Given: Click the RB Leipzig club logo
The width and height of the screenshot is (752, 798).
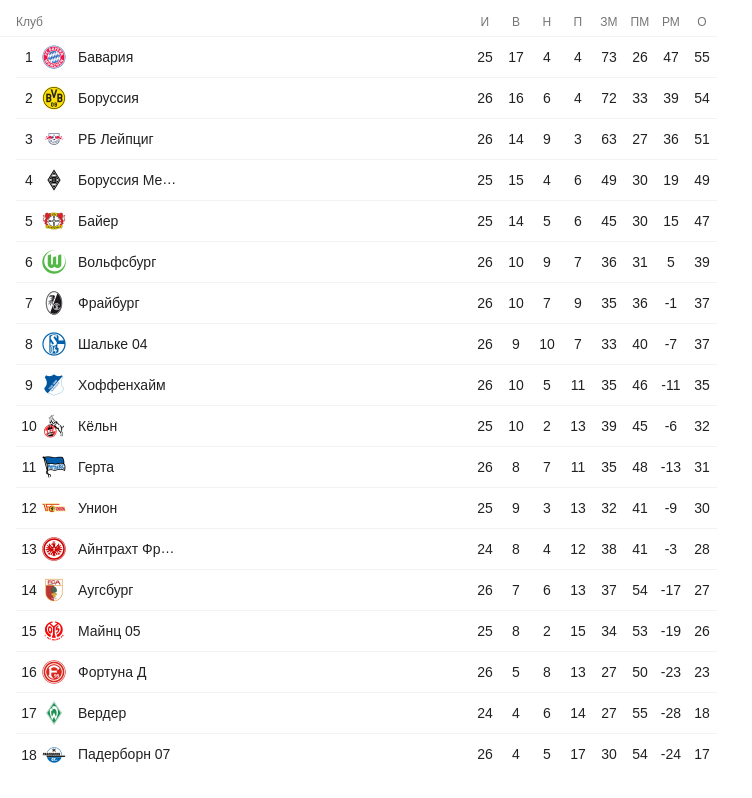Looking at the screenshot, I should click(54, 139).
